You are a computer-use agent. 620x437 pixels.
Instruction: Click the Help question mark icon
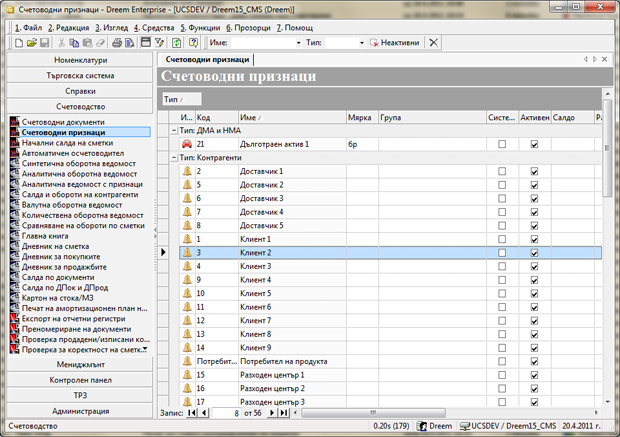[x=193, y=43]
